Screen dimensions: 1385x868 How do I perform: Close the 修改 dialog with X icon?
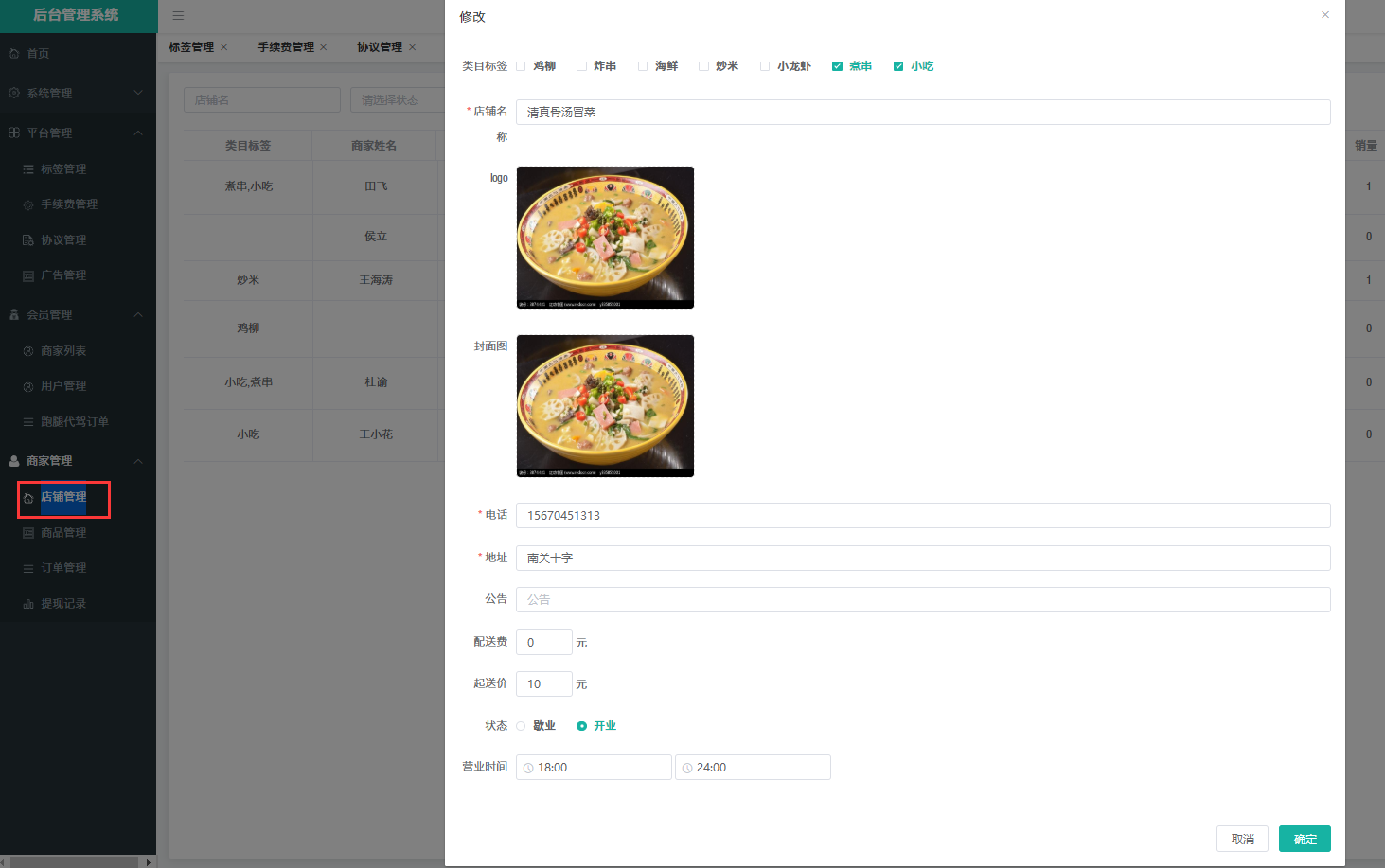point(1325,15)
